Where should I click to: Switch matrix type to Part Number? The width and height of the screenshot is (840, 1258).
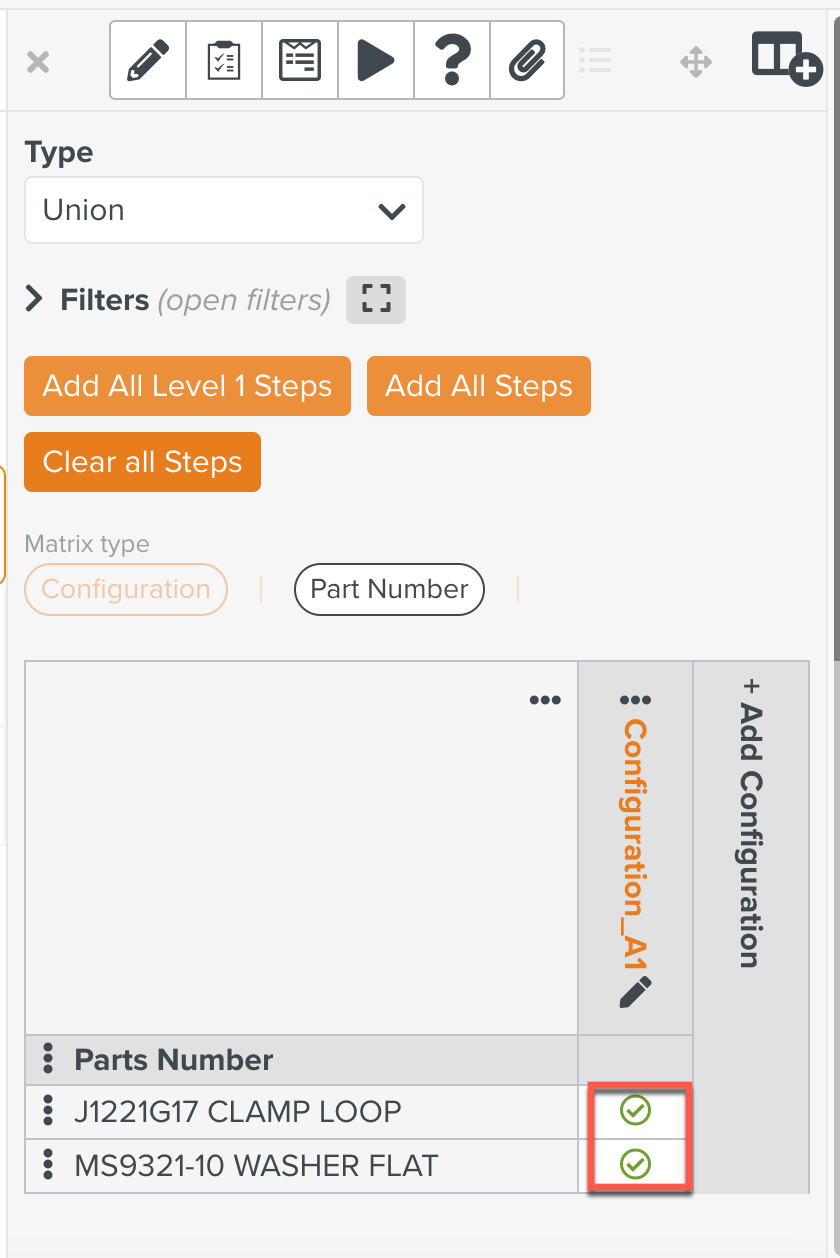[389, 589]
